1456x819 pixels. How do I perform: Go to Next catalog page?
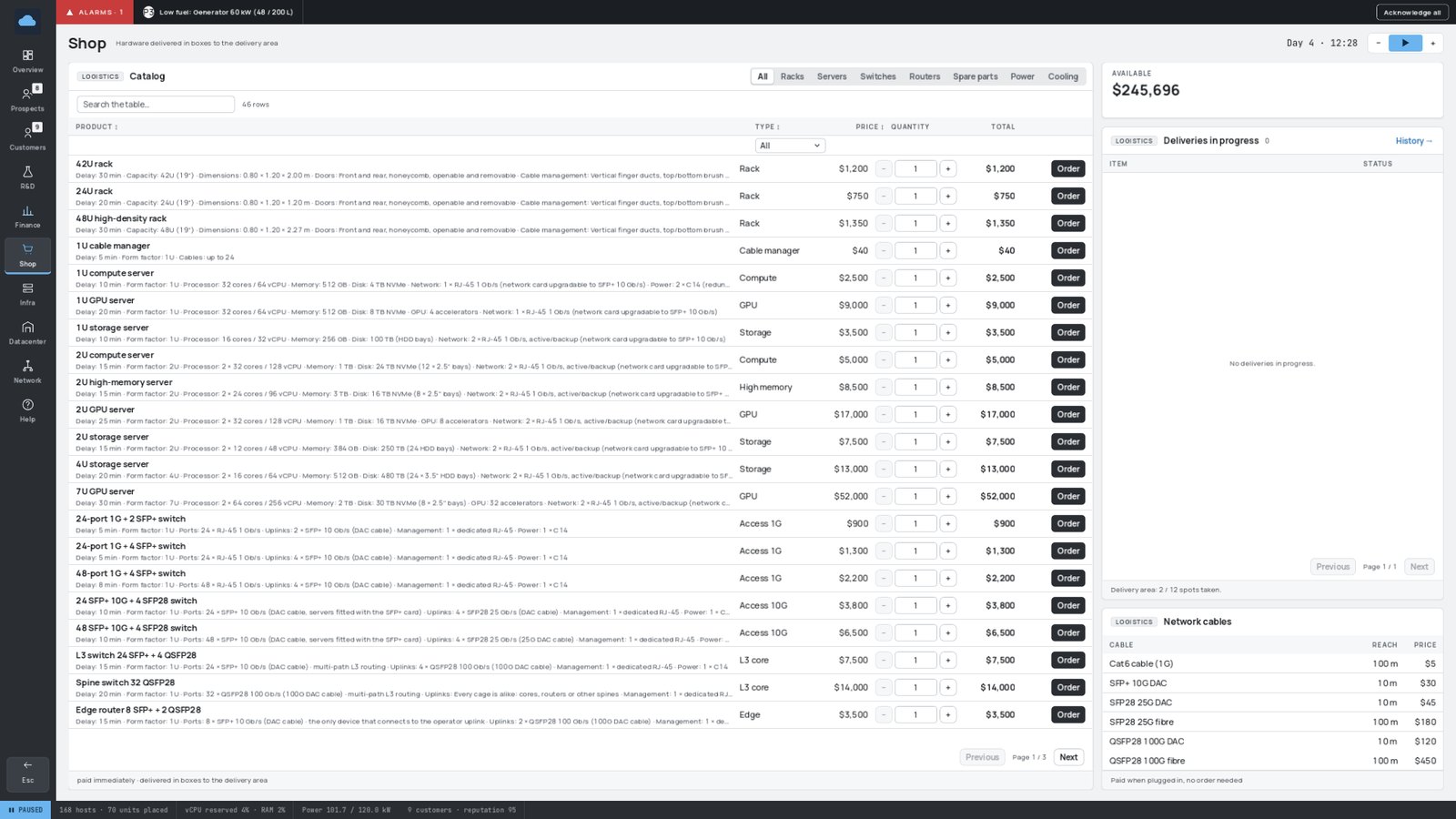tap(1068, 757)
